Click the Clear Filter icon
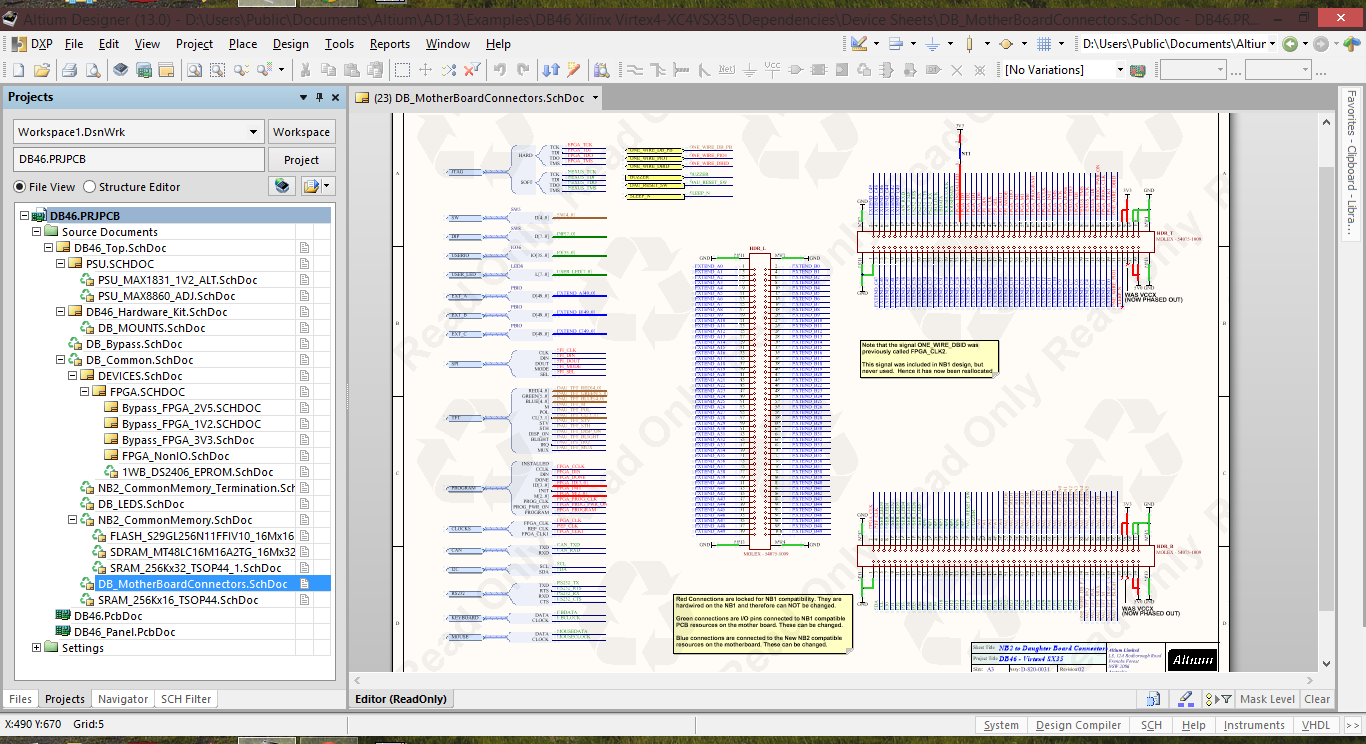This screenshot has width=1366, height=744. [x=472, y=70]
